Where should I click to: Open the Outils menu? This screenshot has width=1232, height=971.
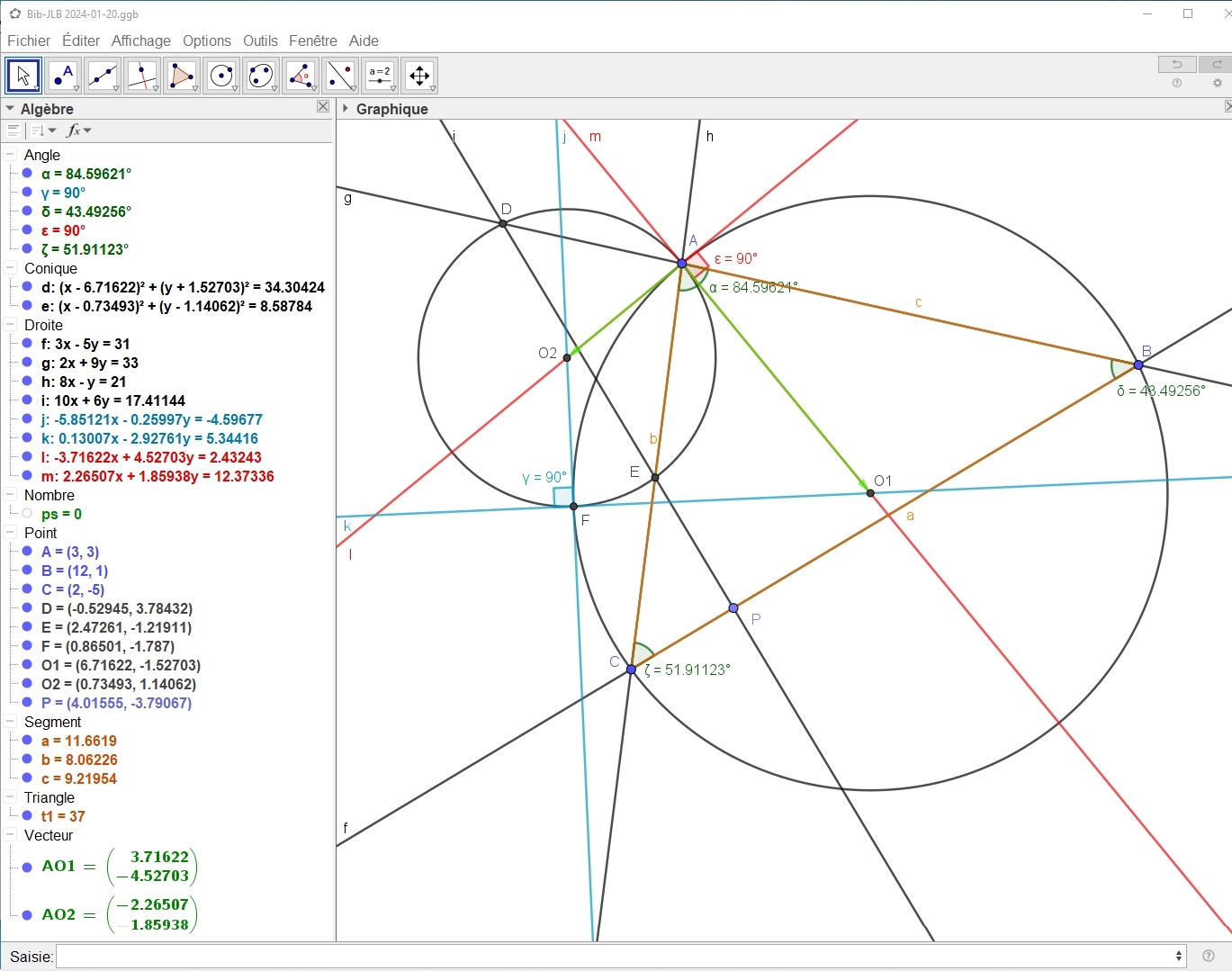[x=260, y=40]
